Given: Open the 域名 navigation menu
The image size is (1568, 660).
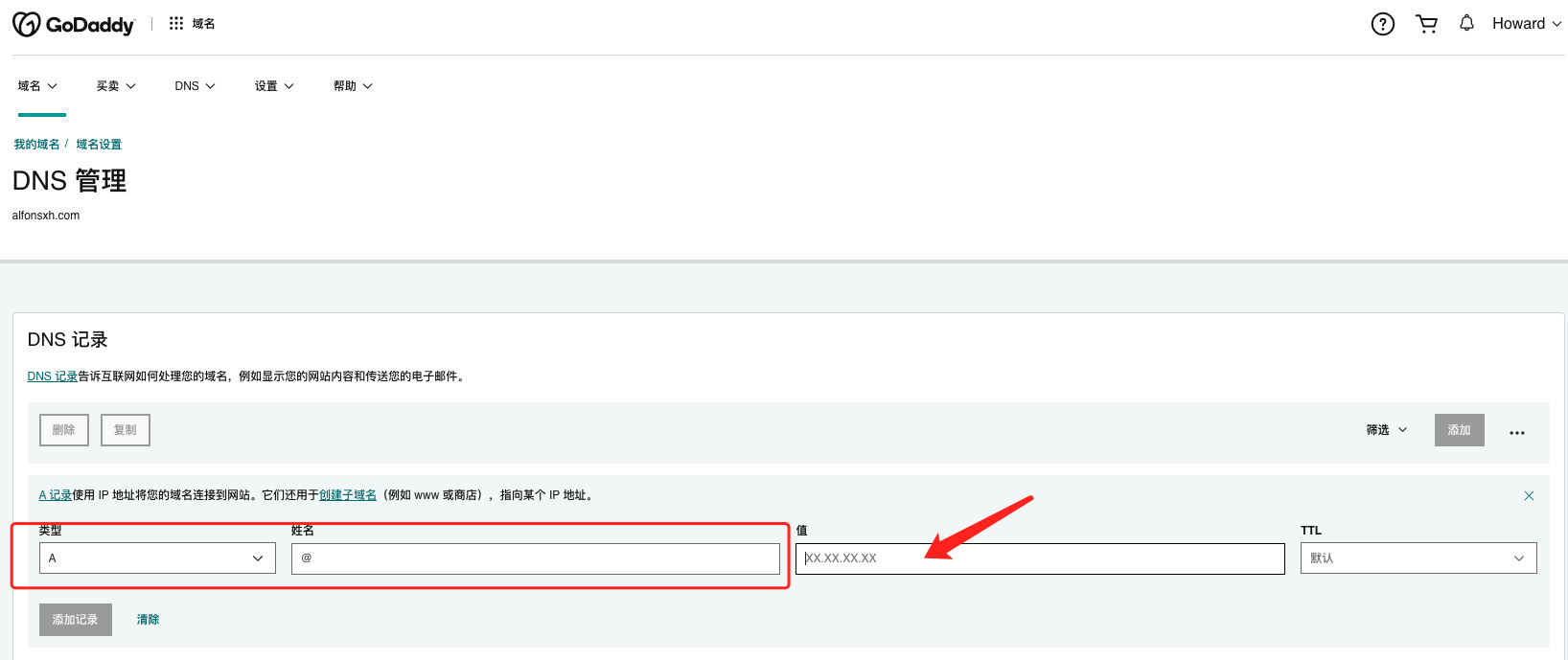Looking at the screenshot, I should coord(37,86).
